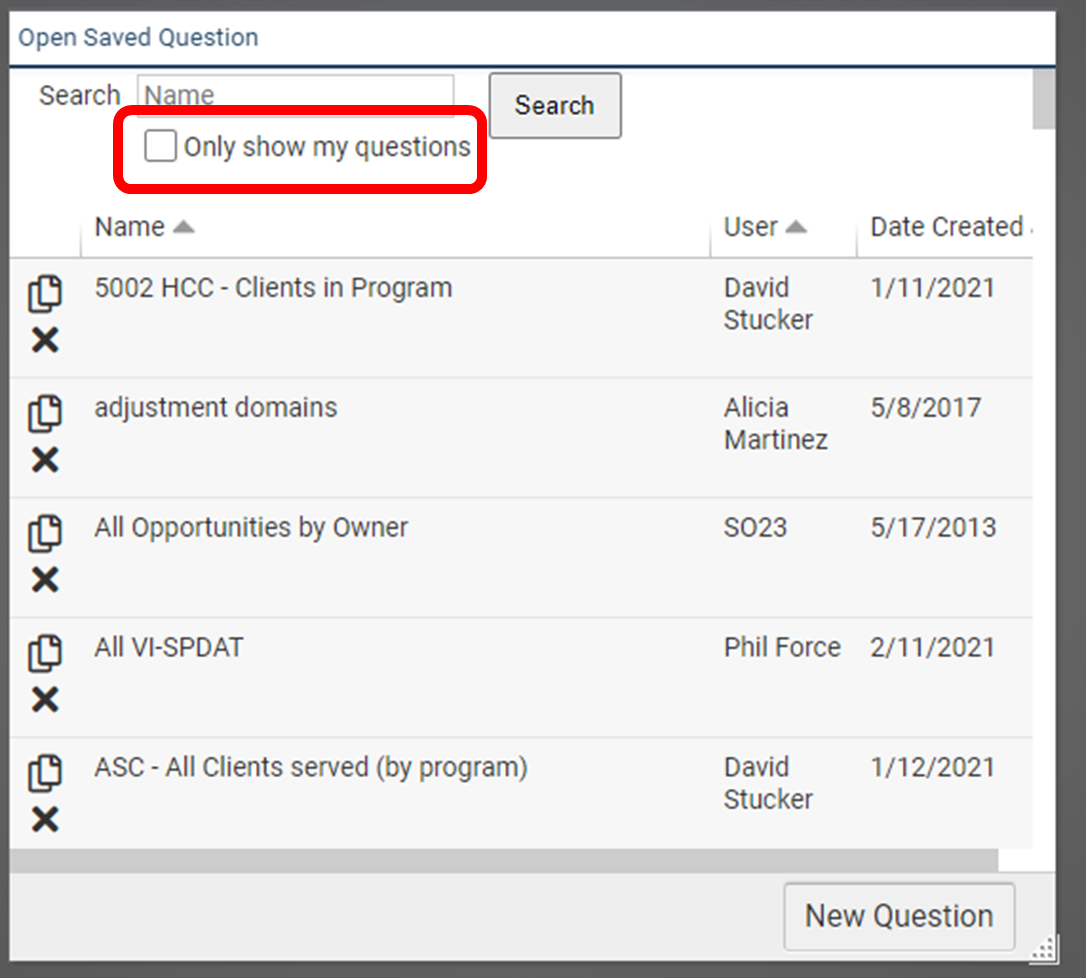Click the Search button

[555, 105]
